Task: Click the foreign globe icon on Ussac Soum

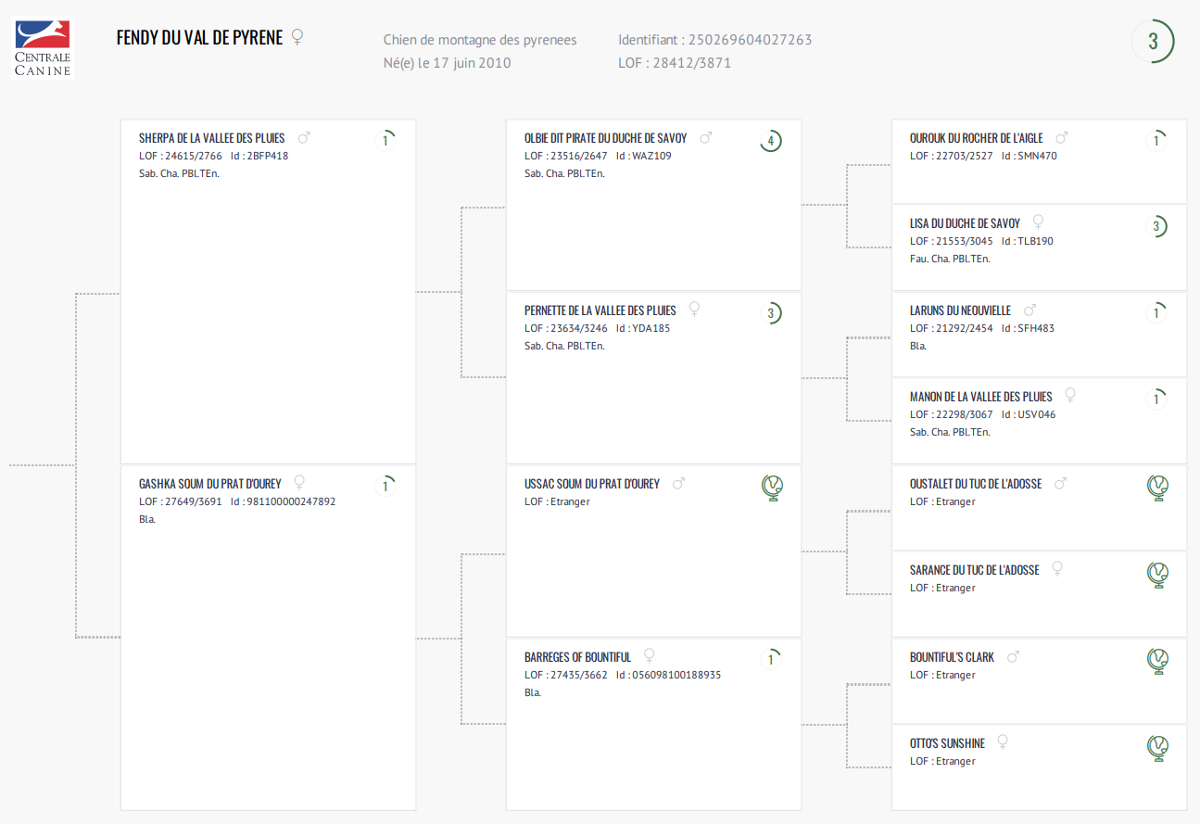Action: (x=772, y=488)
